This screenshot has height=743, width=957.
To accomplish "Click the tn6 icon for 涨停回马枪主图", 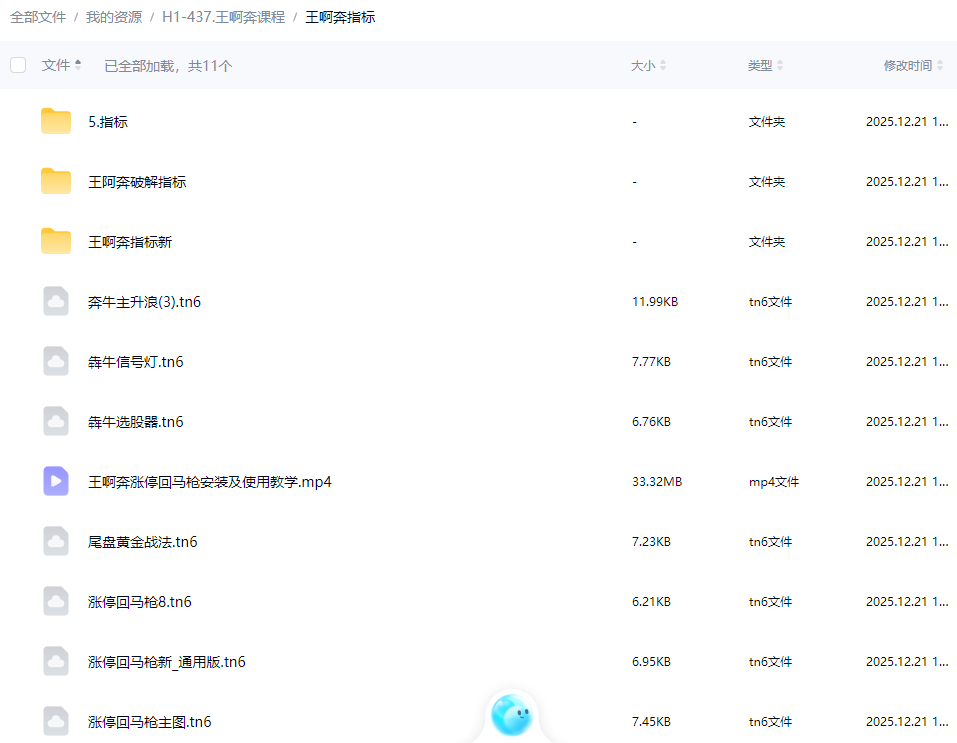I will [56, 721].
